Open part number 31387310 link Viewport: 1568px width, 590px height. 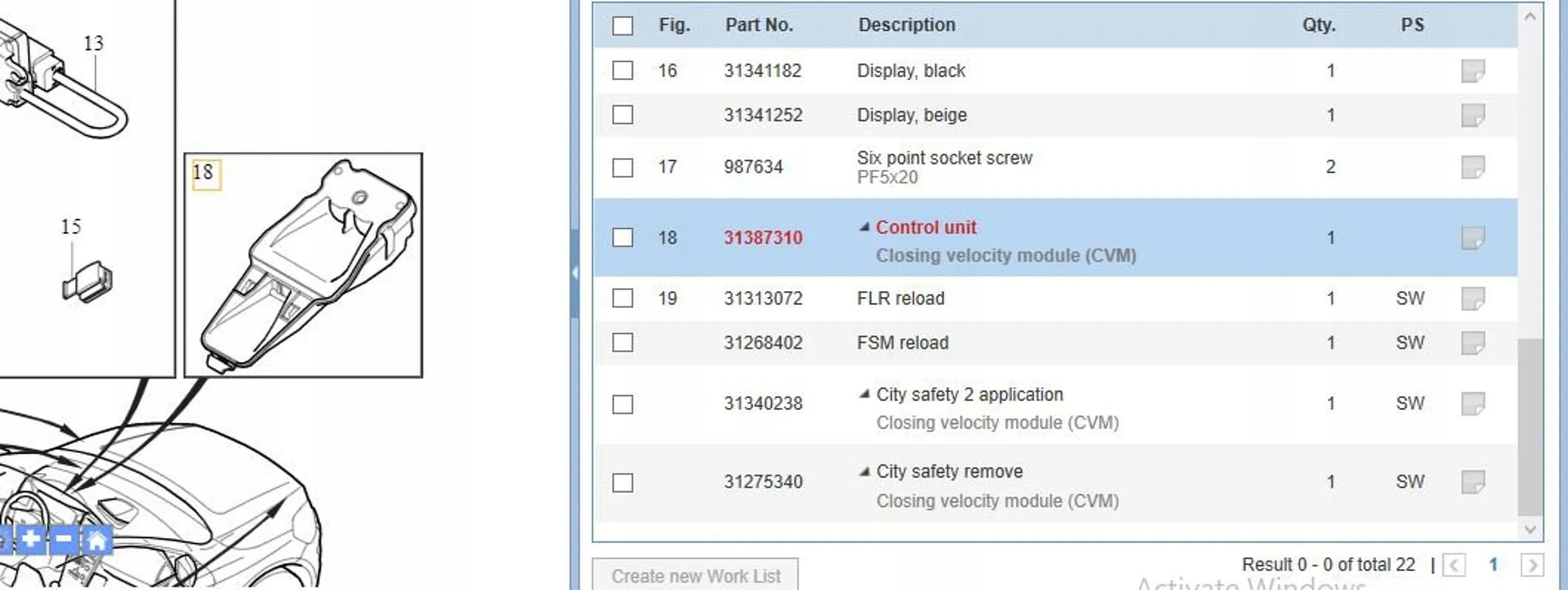pos(763,238)
